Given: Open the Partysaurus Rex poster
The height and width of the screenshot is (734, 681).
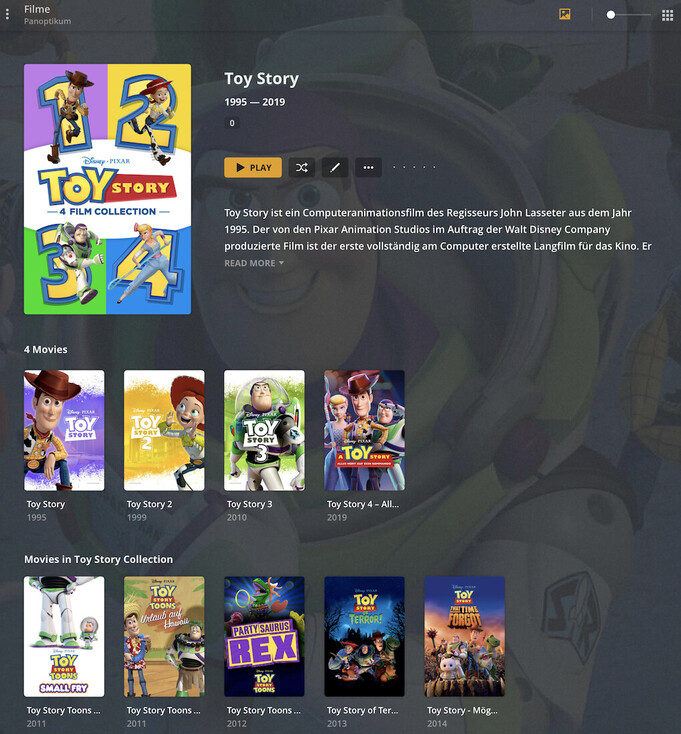Looking at the screenshot, I should (x=264, y=636).
